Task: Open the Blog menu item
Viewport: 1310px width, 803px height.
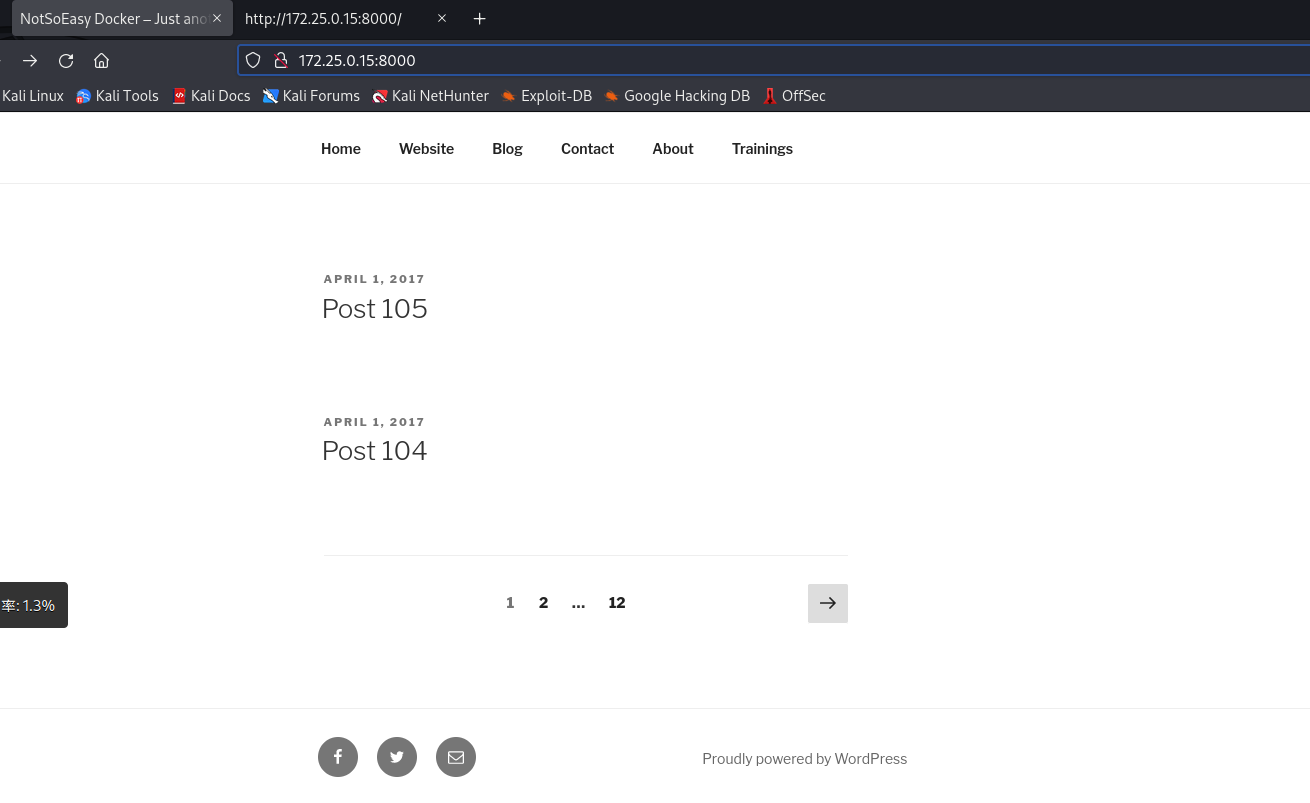Action: 507,148
